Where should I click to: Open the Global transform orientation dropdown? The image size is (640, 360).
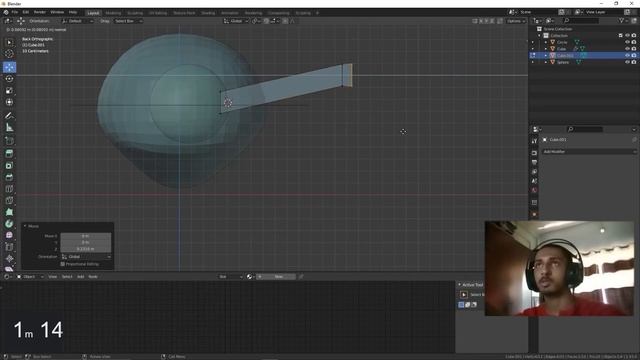236,21
